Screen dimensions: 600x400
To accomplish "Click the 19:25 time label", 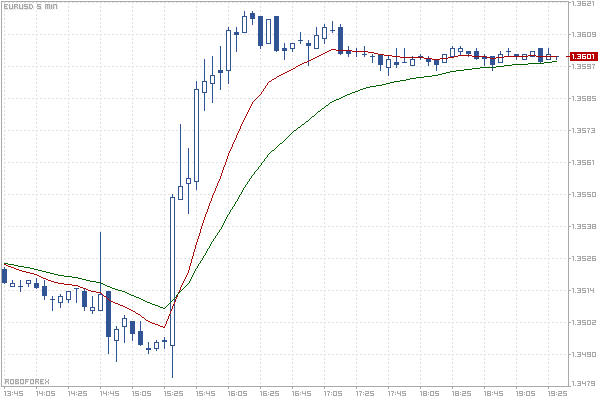I will tap(557, 393).
